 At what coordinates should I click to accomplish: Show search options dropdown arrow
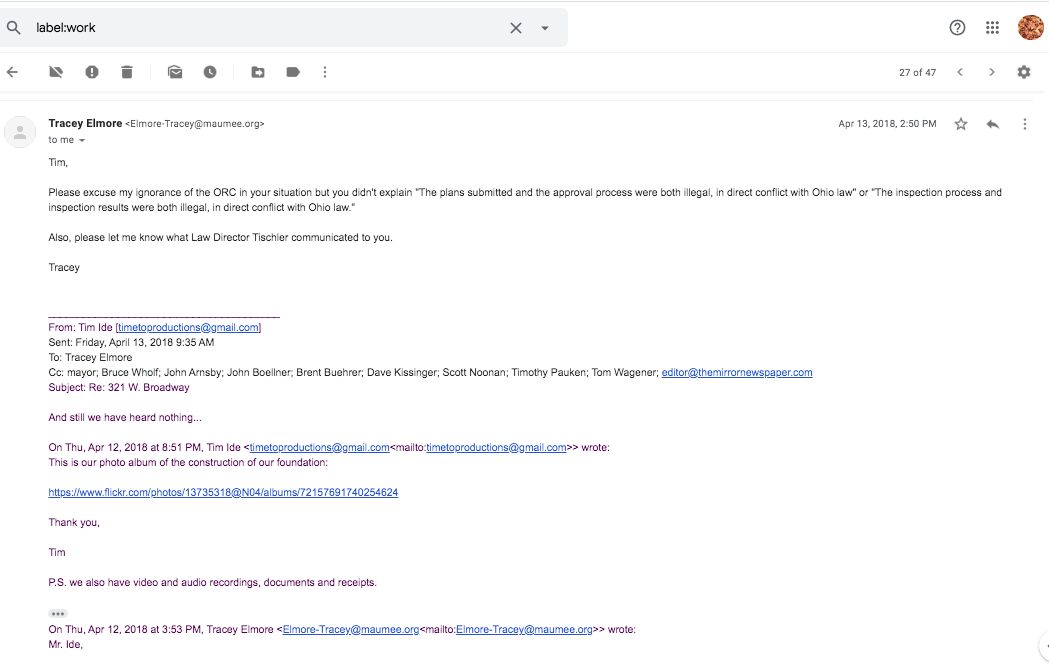coord(545,28)
